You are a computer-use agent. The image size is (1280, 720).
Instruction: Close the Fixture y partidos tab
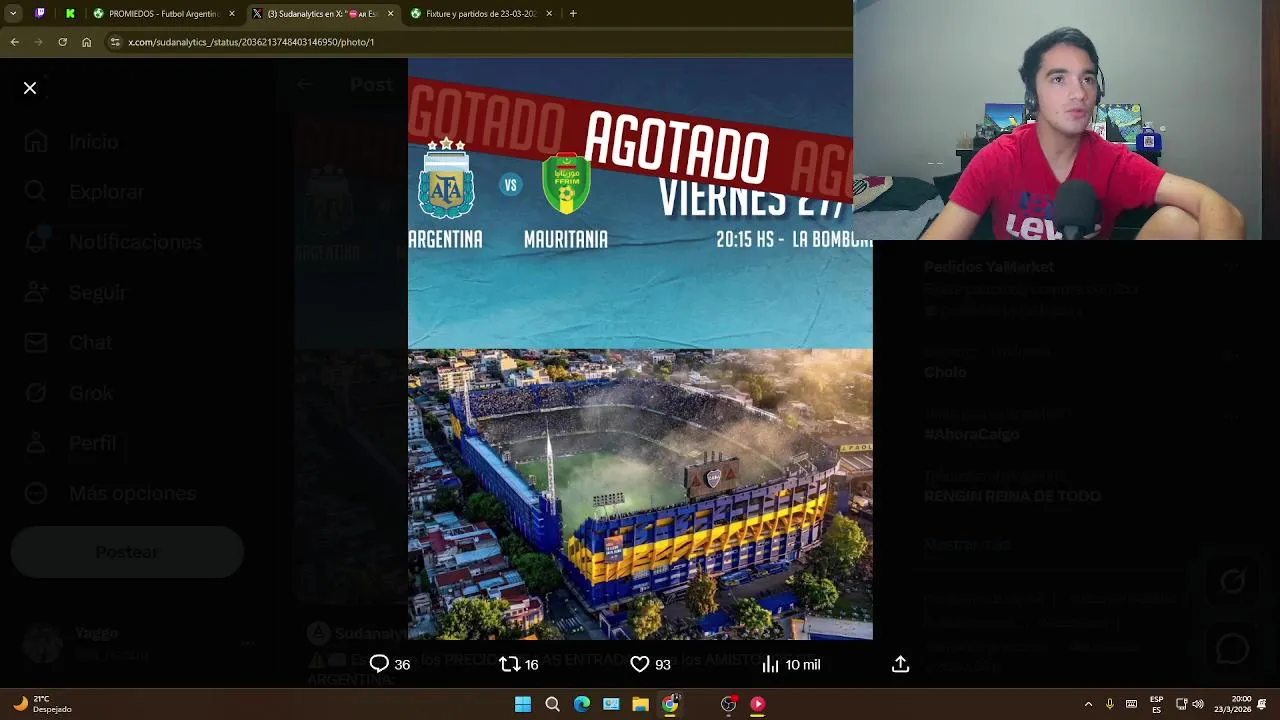(x=549, y=14)
